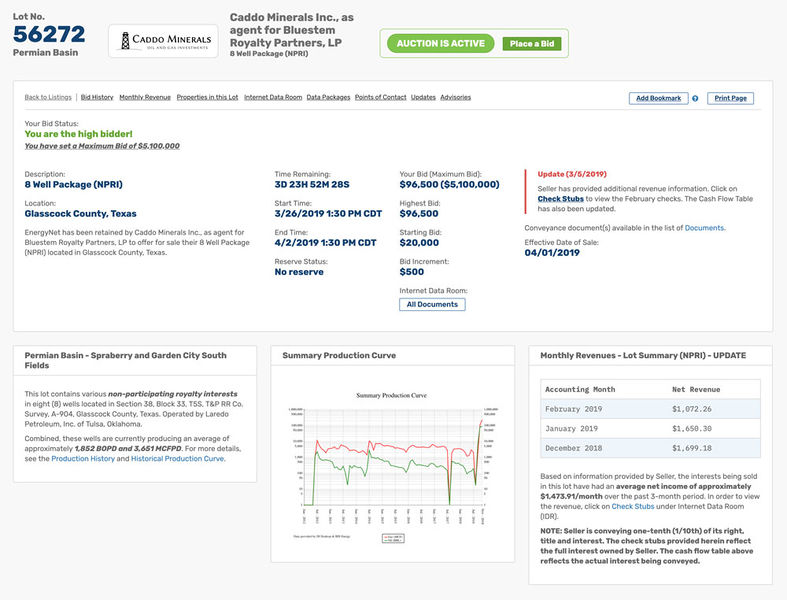Image resolution: width=787 pixels, height=600 pixels.
Task: Open All Documents in Internet Data Room
Action: (x=432, y=304)
